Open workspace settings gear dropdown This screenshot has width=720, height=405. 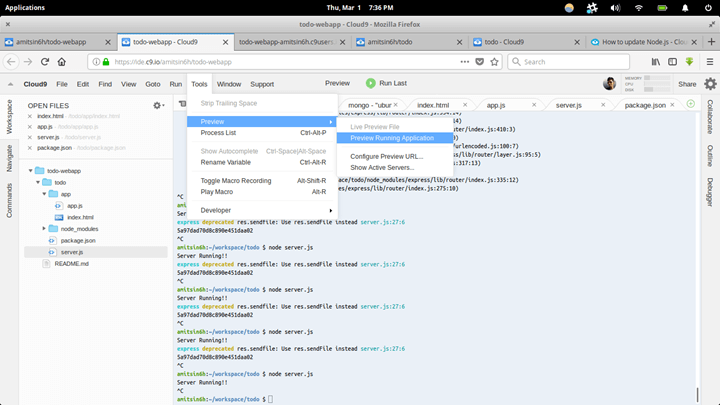[x=158, y=105]
